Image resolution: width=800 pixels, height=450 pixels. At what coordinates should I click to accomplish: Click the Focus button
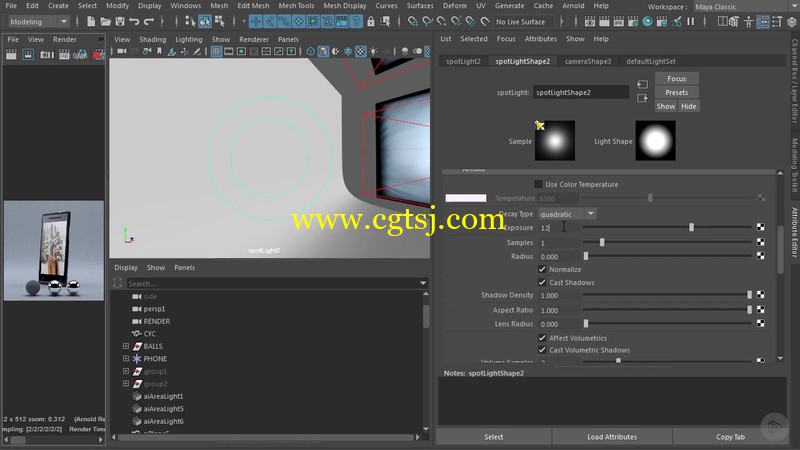tap(677, 79)
